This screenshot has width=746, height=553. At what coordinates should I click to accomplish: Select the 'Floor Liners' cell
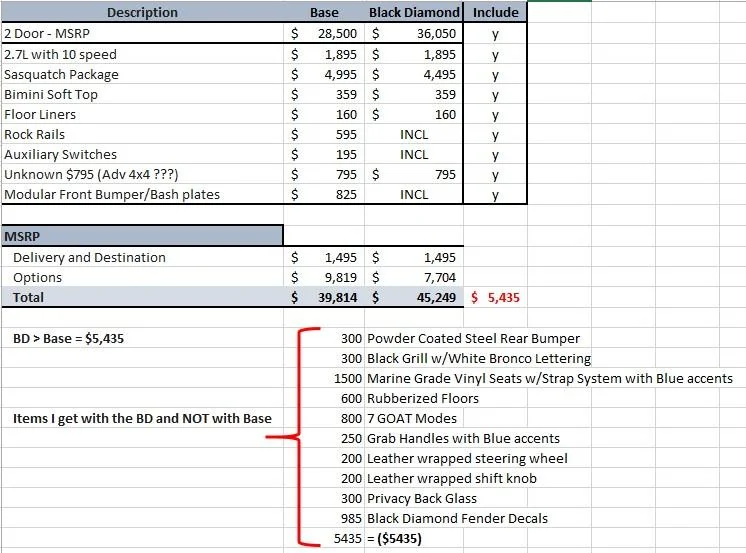[142, 114]
